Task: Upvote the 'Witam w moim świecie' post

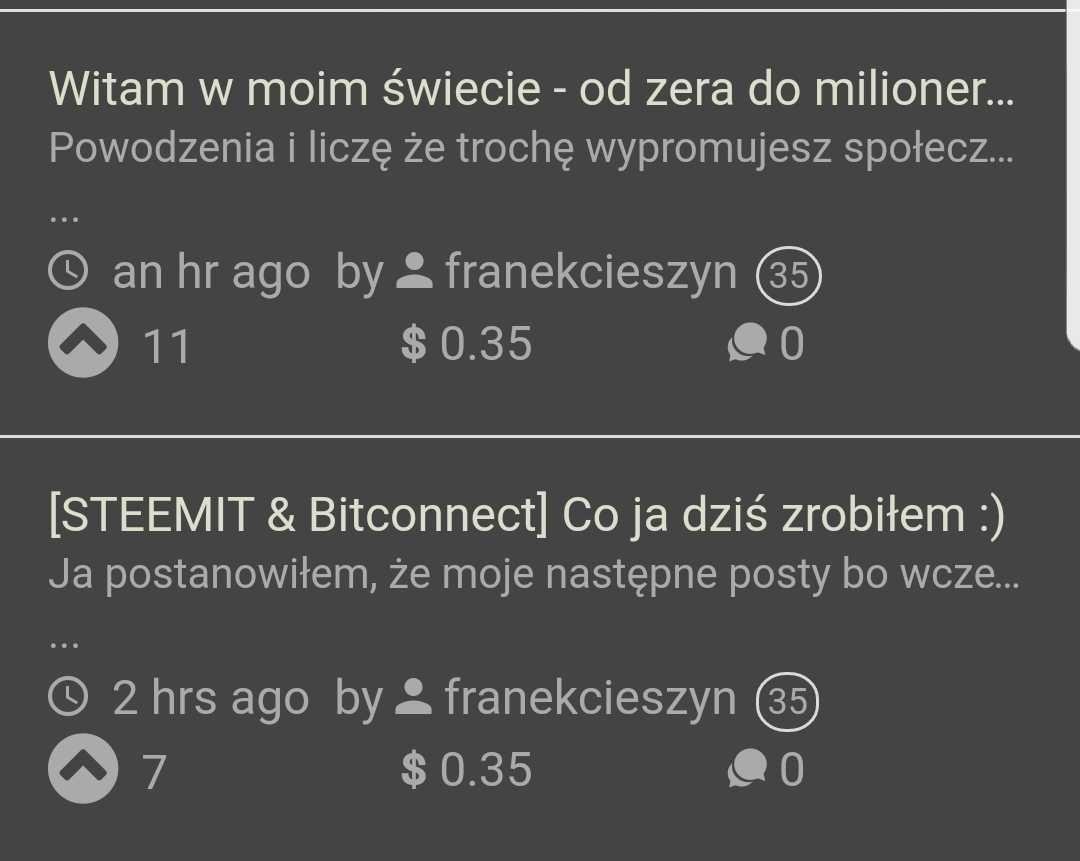Action: click(83, 342)
